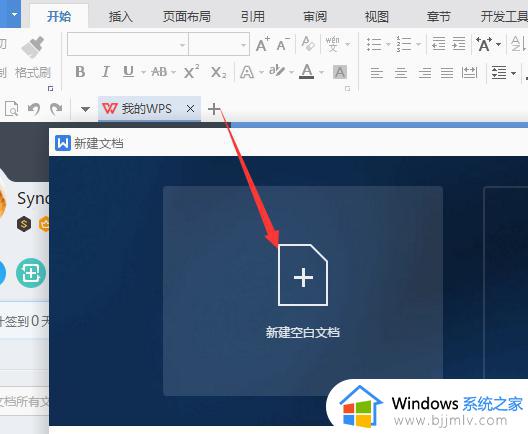Apply the text highlight pen
528x434 pixels.
click(x=277, y=71)
